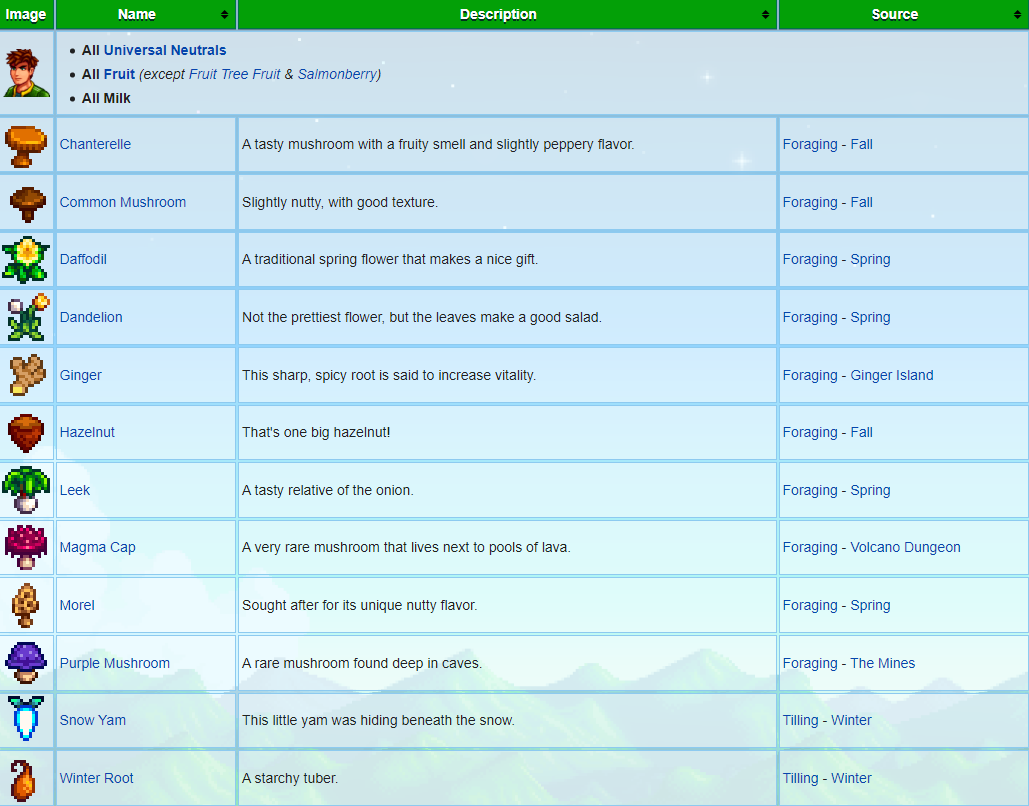This screenshot has height=806, width=1029.
Task: Sort table by Name column arrows
Action: 224,15
